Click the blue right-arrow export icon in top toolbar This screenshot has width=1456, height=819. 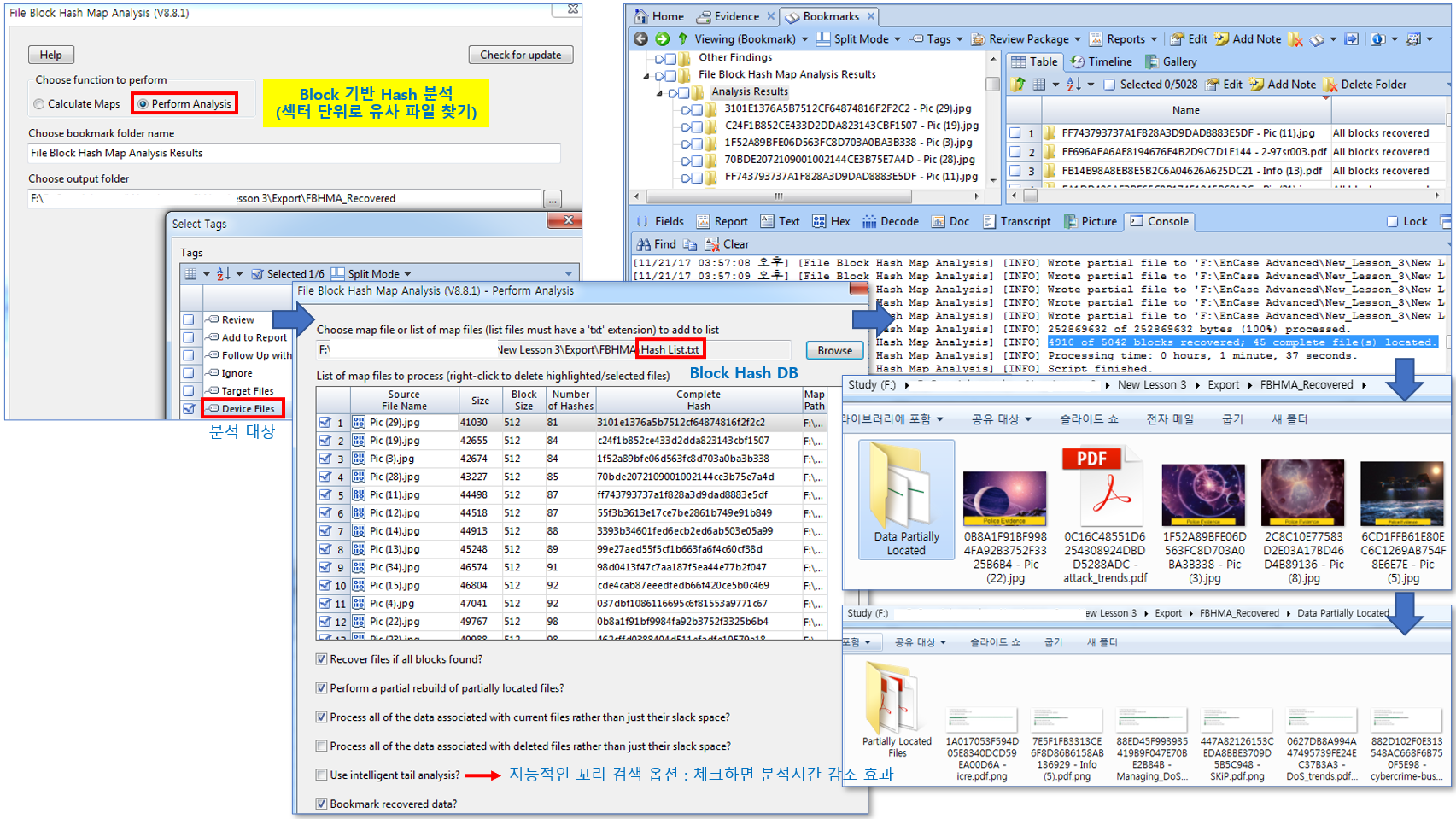(1352, 39)
